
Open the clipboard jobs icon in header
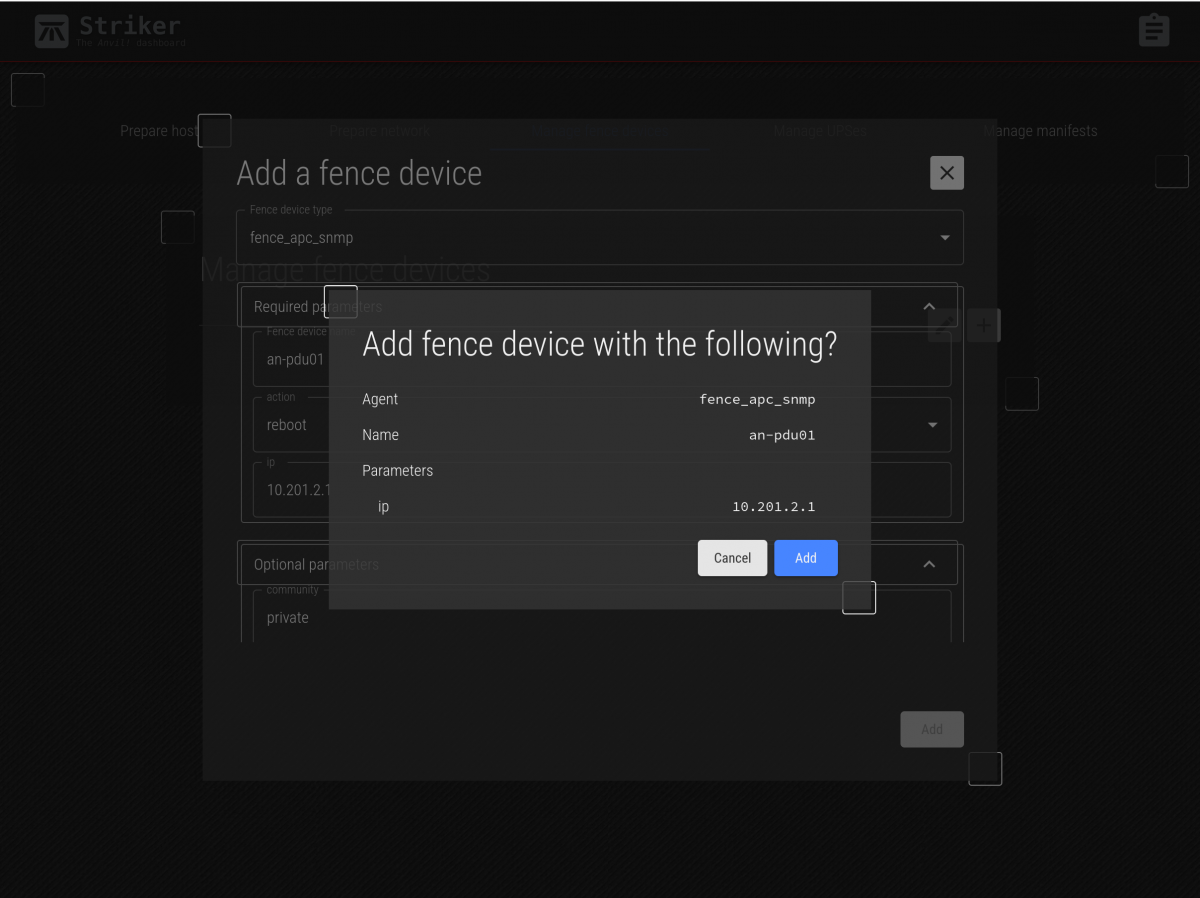(1153, 30)
